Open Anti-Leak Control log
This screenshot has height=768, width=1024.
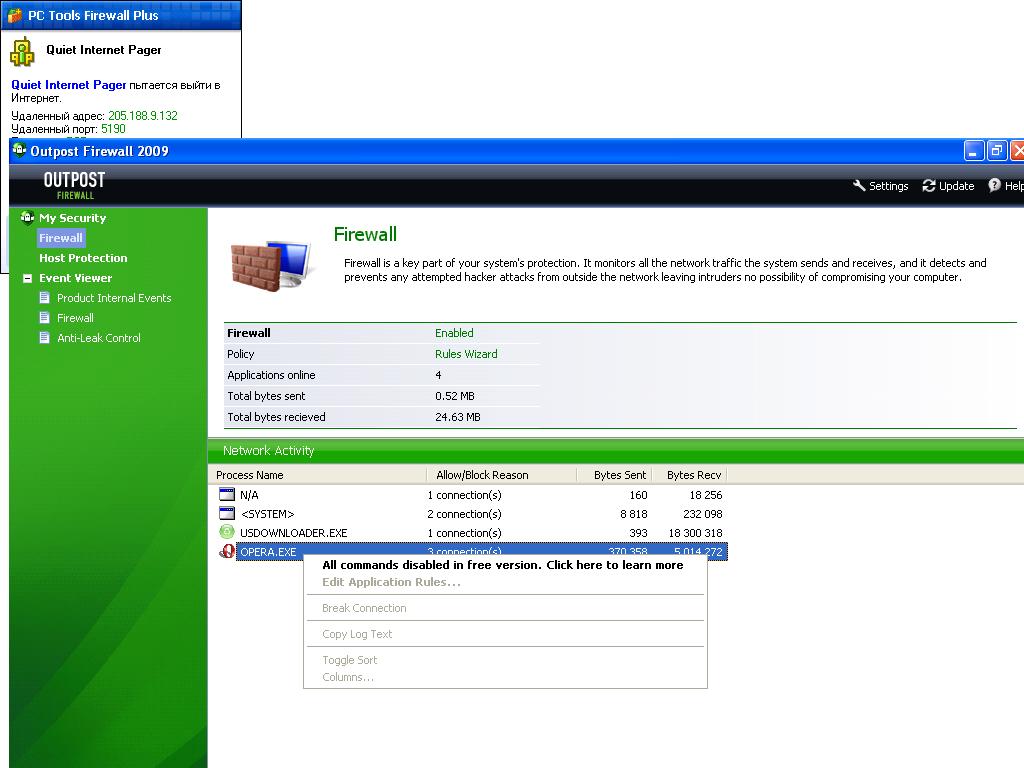pos(99,338)
